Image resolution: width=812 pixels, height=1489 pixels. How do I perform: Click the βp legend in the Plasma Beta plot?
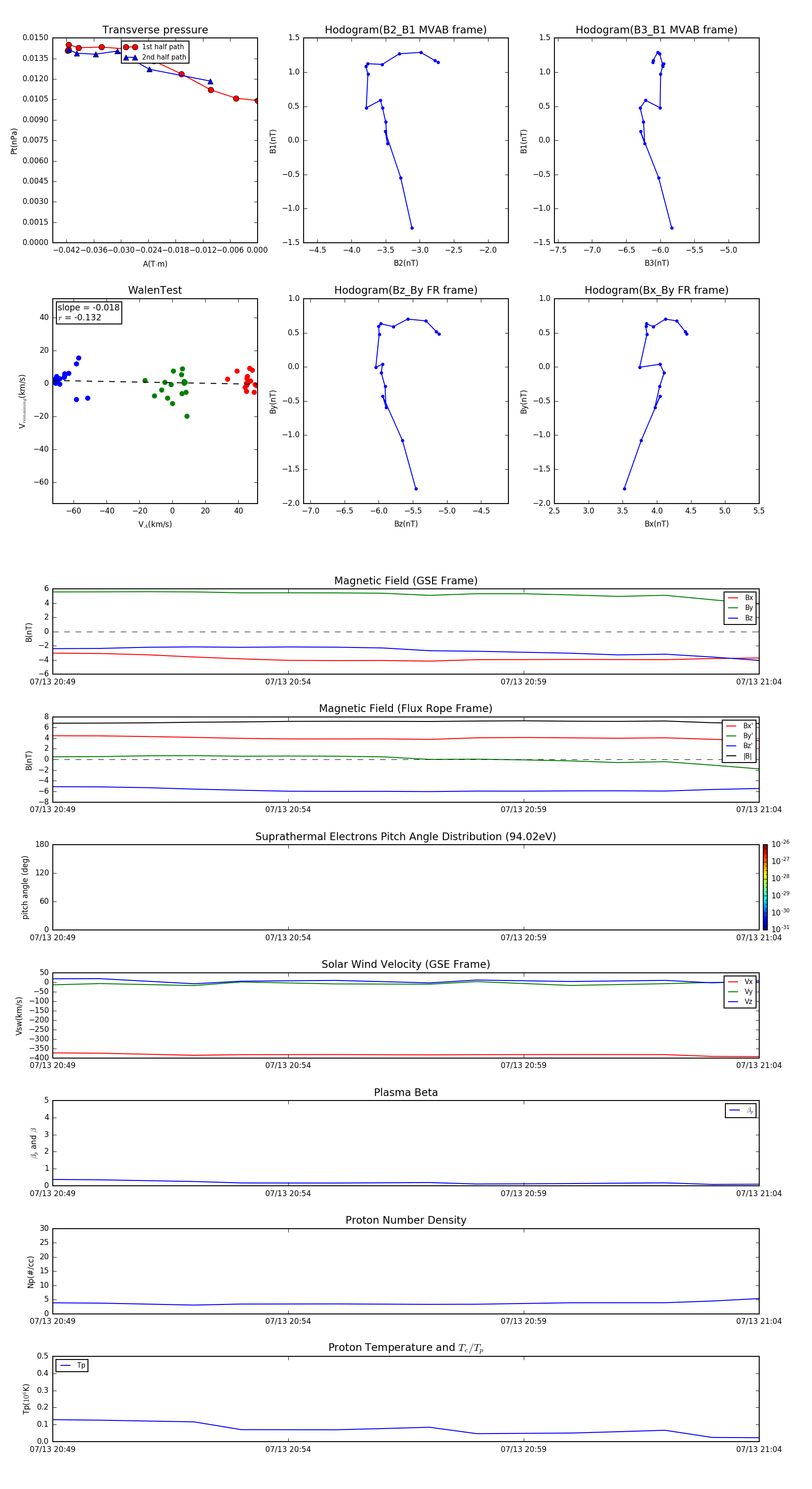(x=740, y=1110)
